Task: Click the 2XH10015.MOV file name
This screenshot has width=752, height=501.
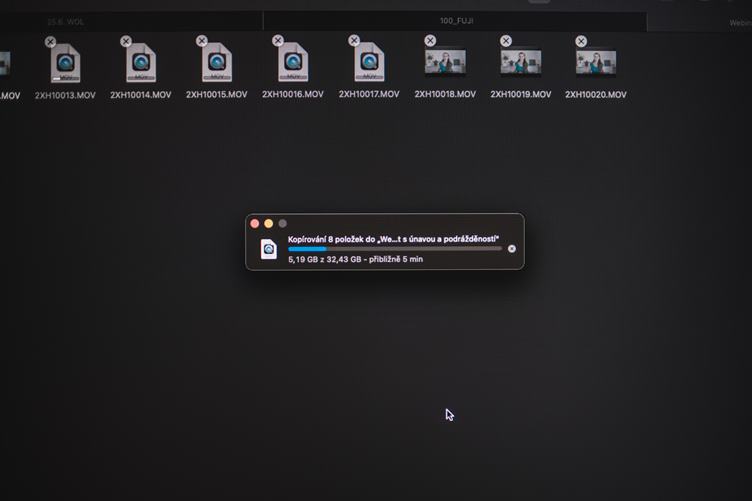Action: coord(217,94)
